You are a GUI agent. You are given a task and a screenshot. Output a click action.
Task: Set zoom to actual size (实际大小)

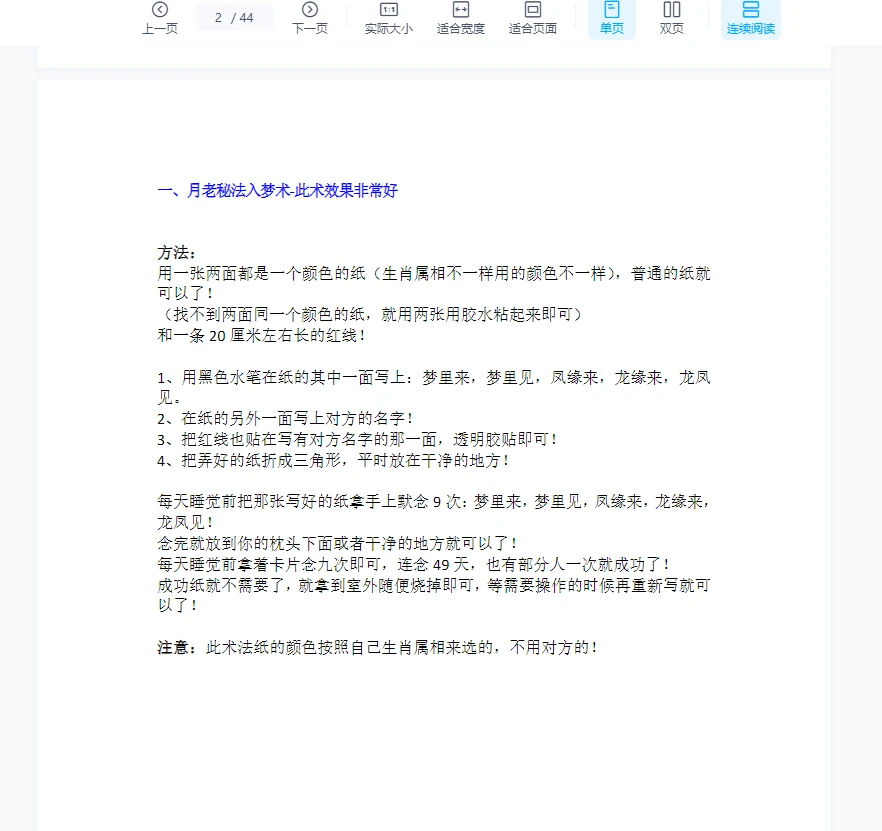pyautogui.click(x=388, y=18)
